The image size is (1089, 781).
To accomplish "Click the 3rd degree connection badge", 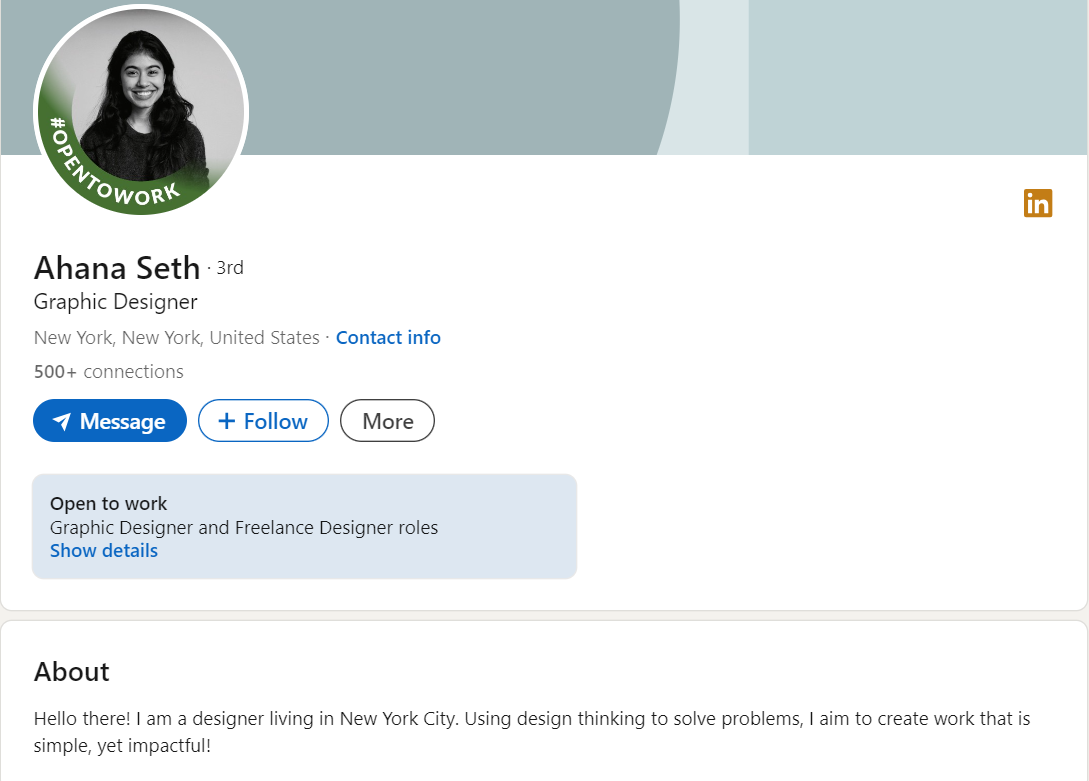I will pos(230,268).
